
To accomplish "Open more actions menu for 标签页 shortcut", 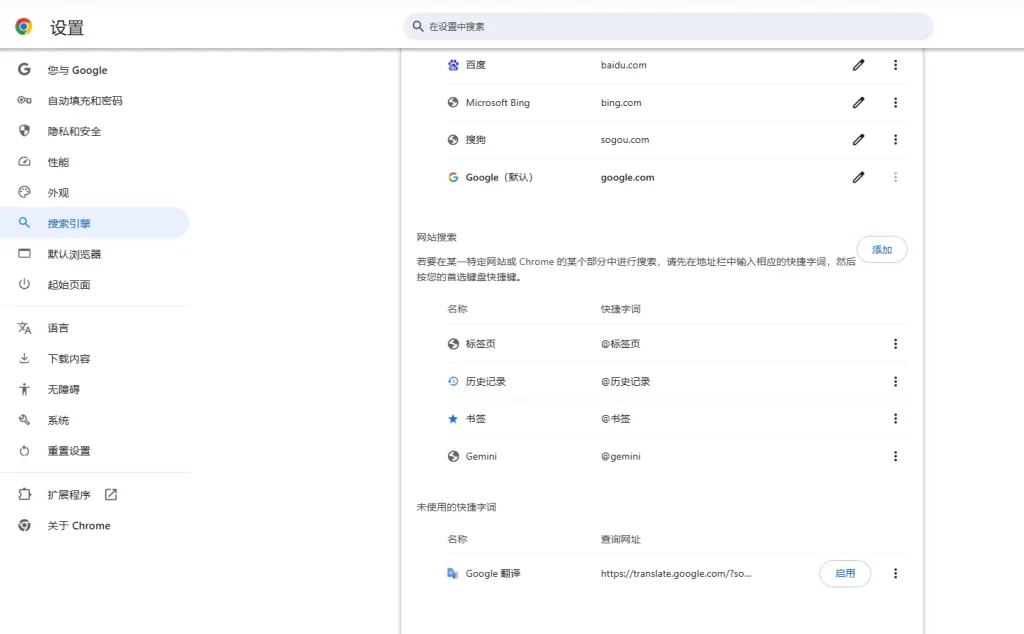I will tap(895, 344).
